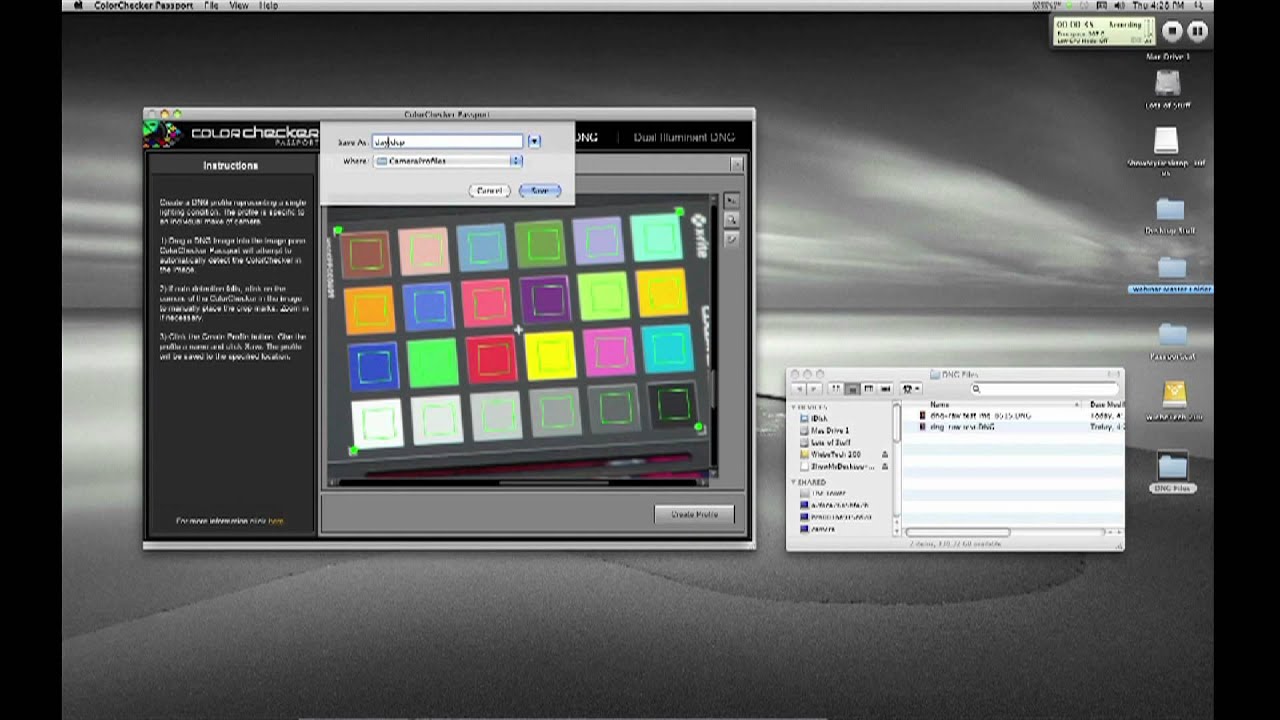Open the Where location dropdown
This screenshot has width=1280, height=720.
pos(448,161)
